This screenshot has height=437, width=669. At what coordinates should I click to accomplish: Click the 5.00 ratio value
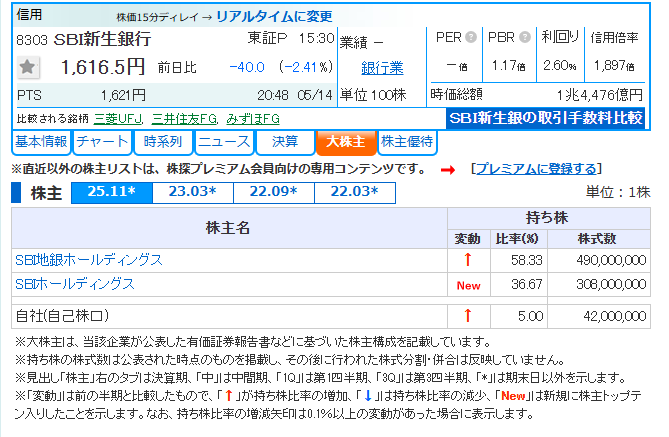(530, 316)
